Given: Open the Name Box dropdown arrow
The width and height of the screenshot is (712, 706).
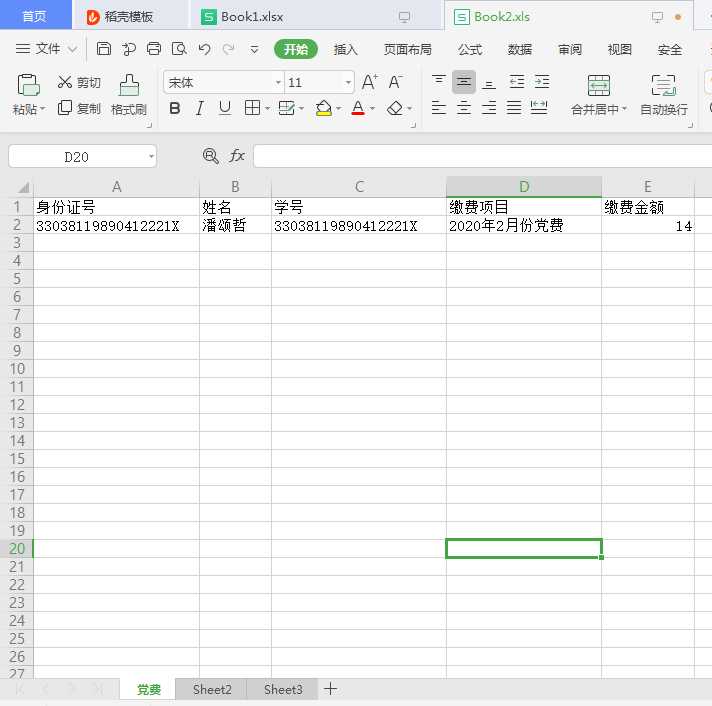Looking at the screenshot, I should (x=151, y=157).
